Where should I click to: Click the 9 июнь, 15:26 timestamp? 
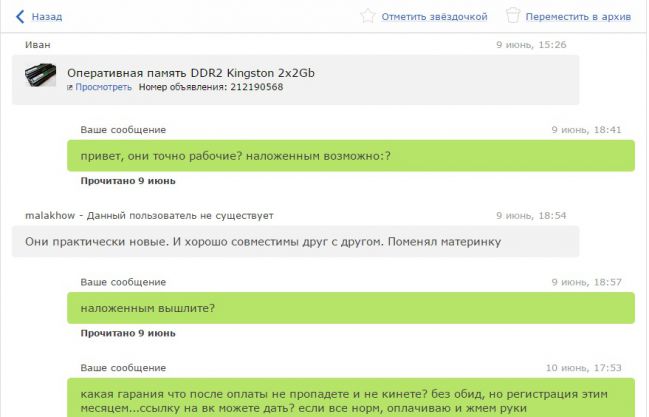(x=530, y=45)
